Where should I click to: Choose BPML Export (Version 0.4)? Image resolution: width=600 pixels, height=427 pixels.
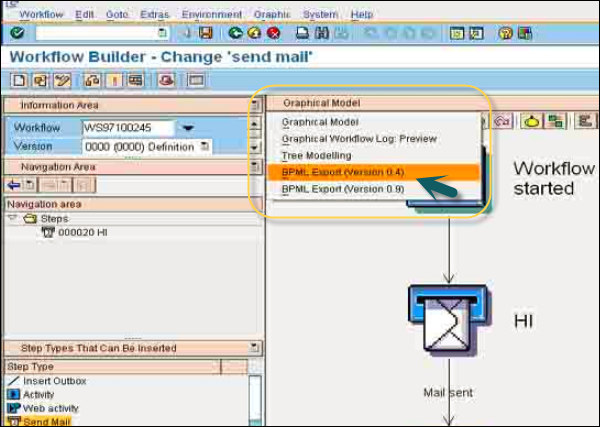click(373, 172)
